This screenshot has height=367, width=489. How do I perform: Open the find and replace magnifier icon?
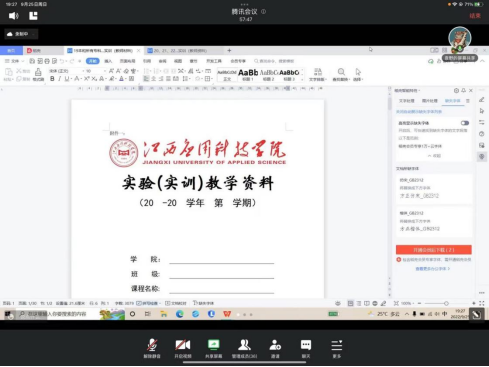pyautogui.click(x=341, y=74)
